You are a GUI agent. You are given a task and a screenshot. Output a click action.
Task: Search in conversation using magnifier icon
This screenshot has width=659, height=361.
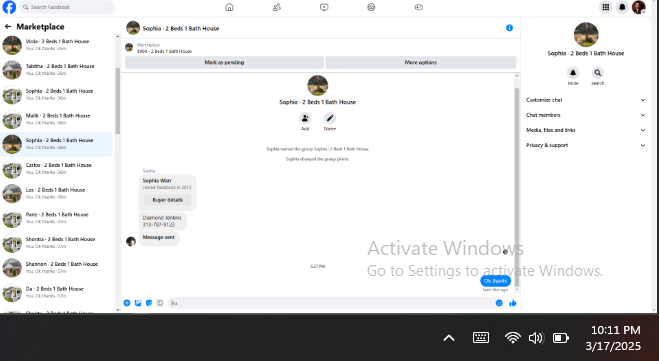pos(598,73)
